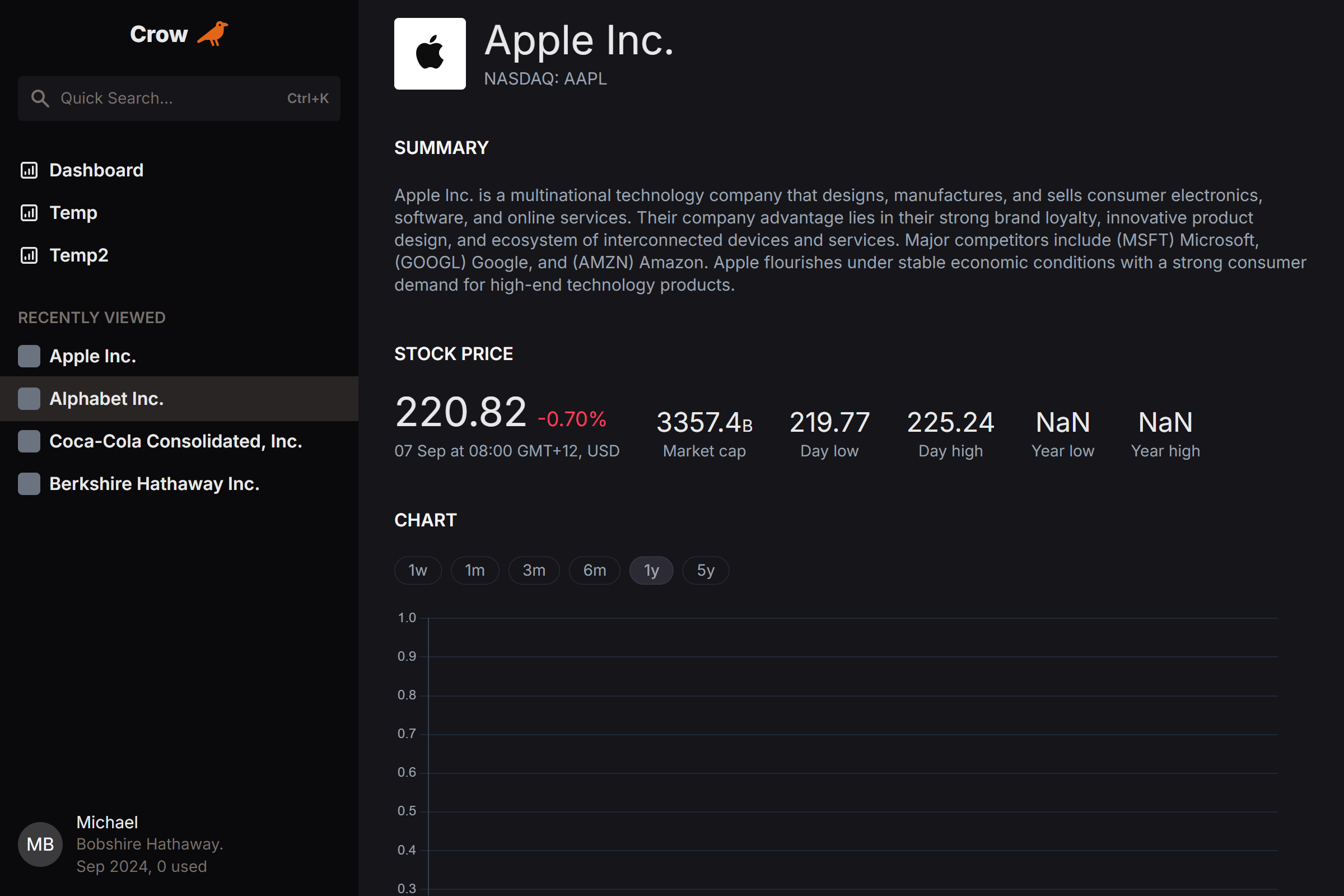Image resolution: width=1344 pixels, height=896 pixels.
Task: Select the 3m chart range
Action: (534, 570)
